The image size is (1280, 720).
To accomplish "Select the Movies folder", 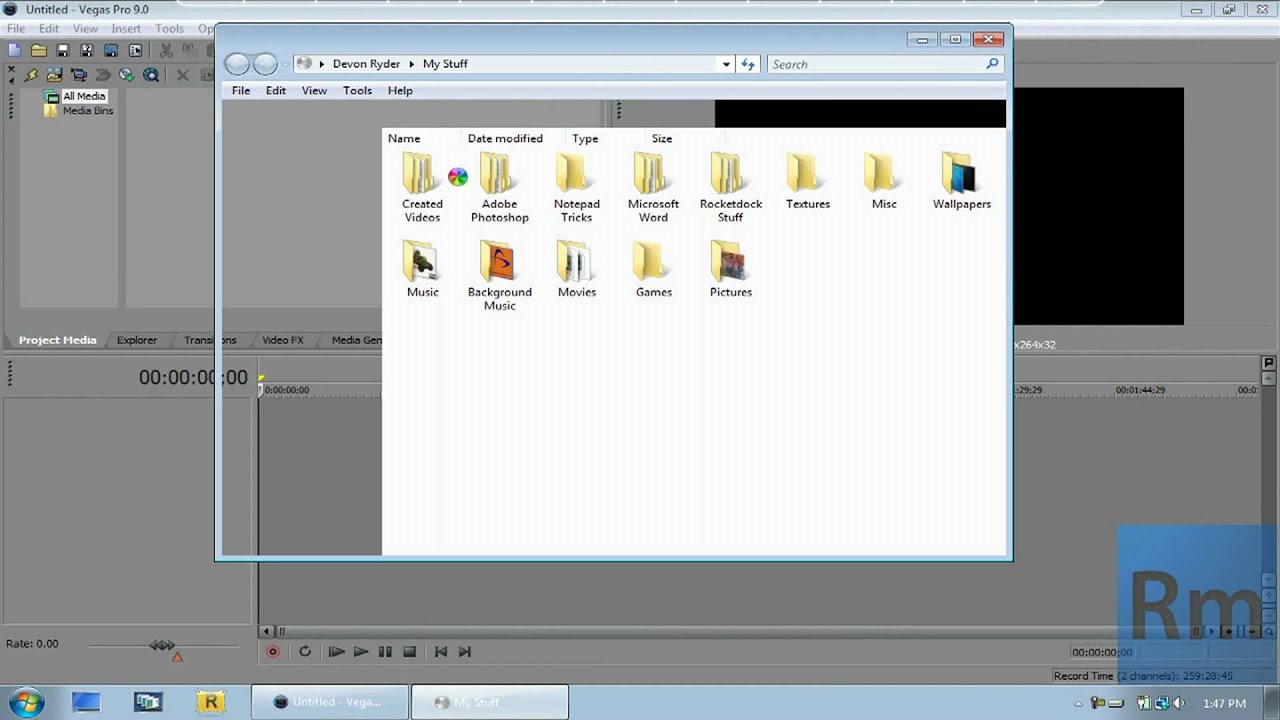I will click(577, 269).
